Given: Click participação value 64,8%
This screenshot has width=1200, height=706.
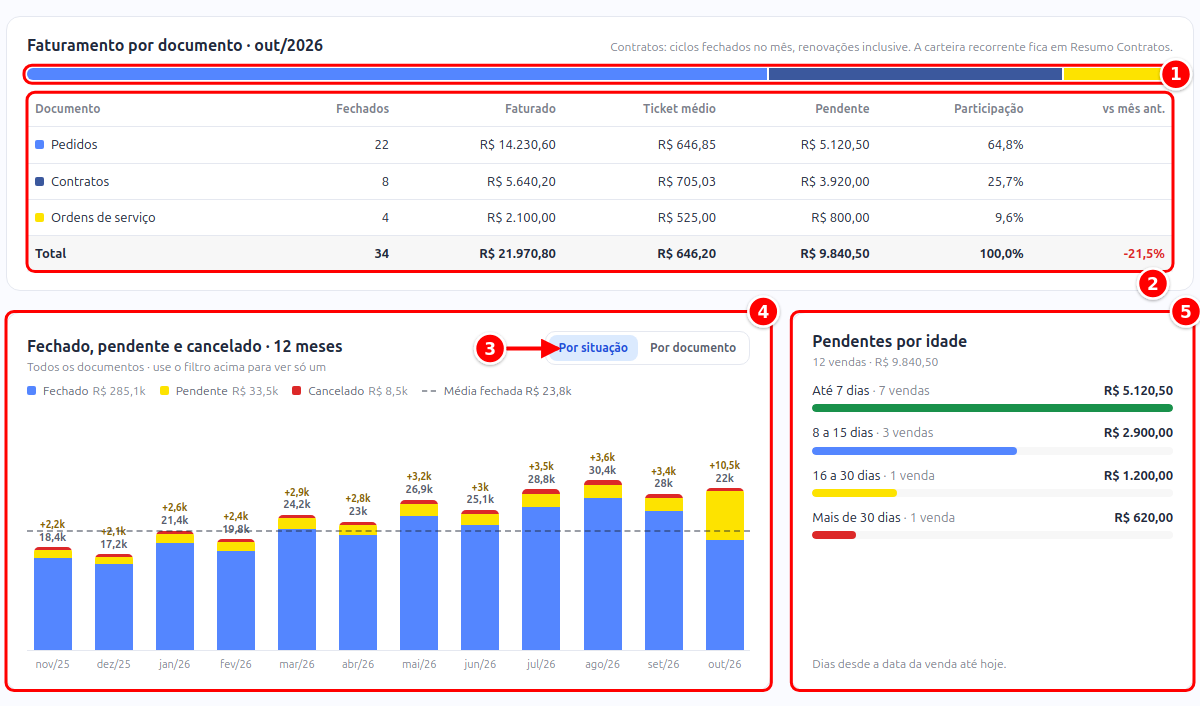Looking at the screenshot, I should pyautogui.click(x=1005, y=145).
